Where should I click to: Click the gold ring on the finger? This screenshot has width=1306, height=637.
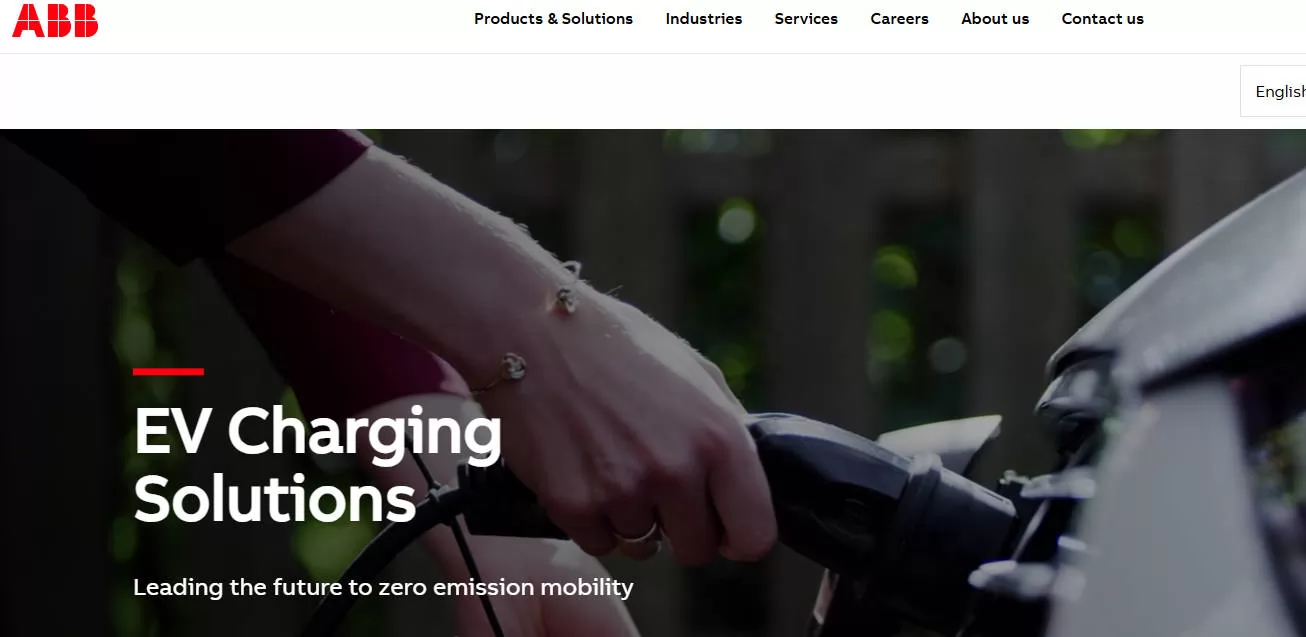coord(640,534)
